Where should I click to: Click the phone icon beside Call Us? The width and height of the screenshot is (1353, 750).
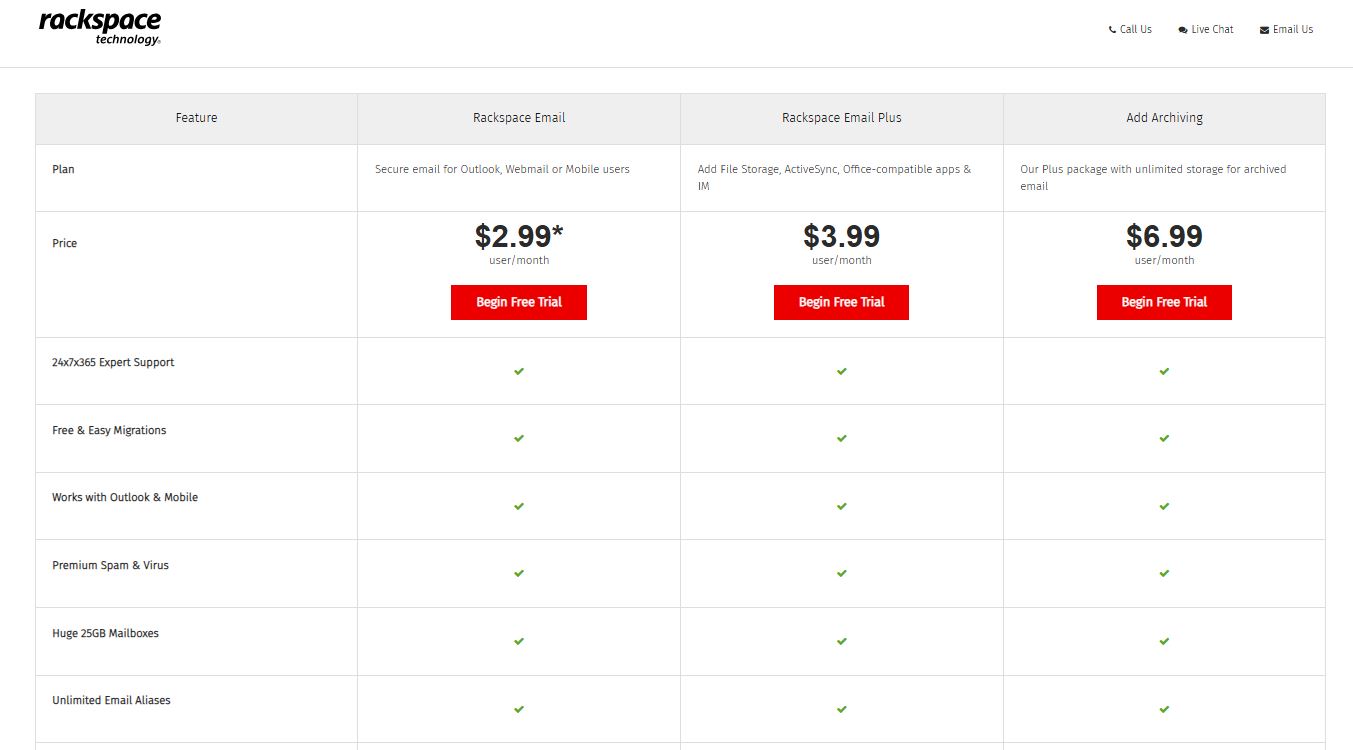click(x=1111, y=29)
